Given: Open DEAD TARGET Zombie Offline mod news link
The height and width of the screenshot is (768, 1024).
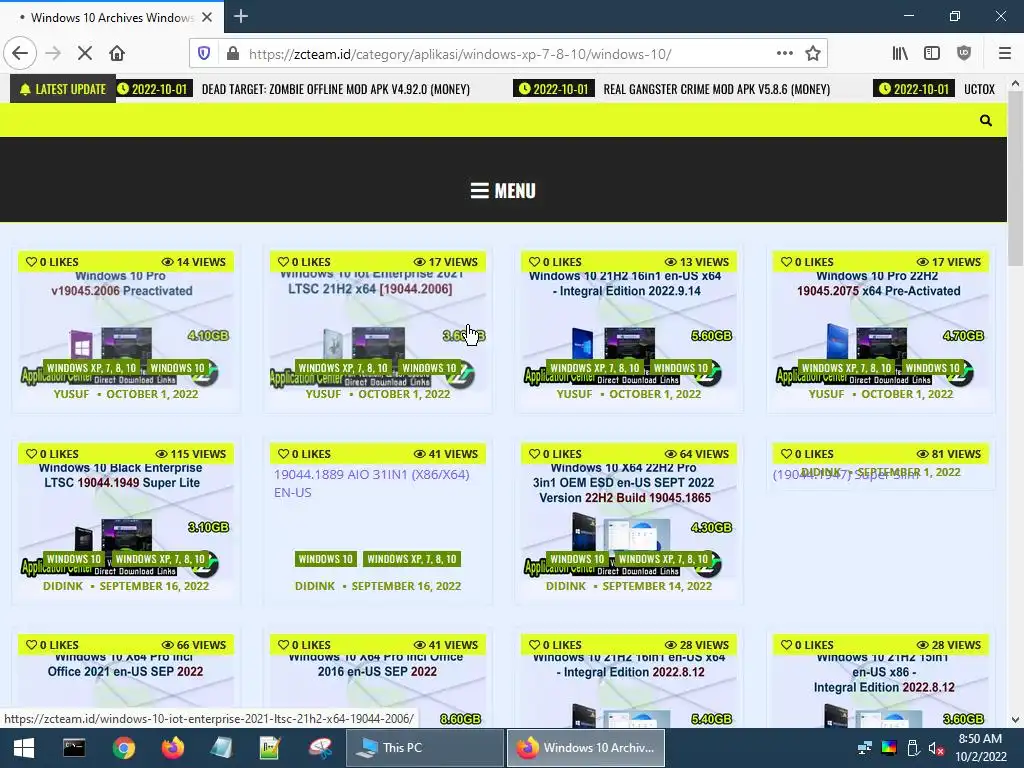Looking at the screenshot, I should tap(336, 89).
